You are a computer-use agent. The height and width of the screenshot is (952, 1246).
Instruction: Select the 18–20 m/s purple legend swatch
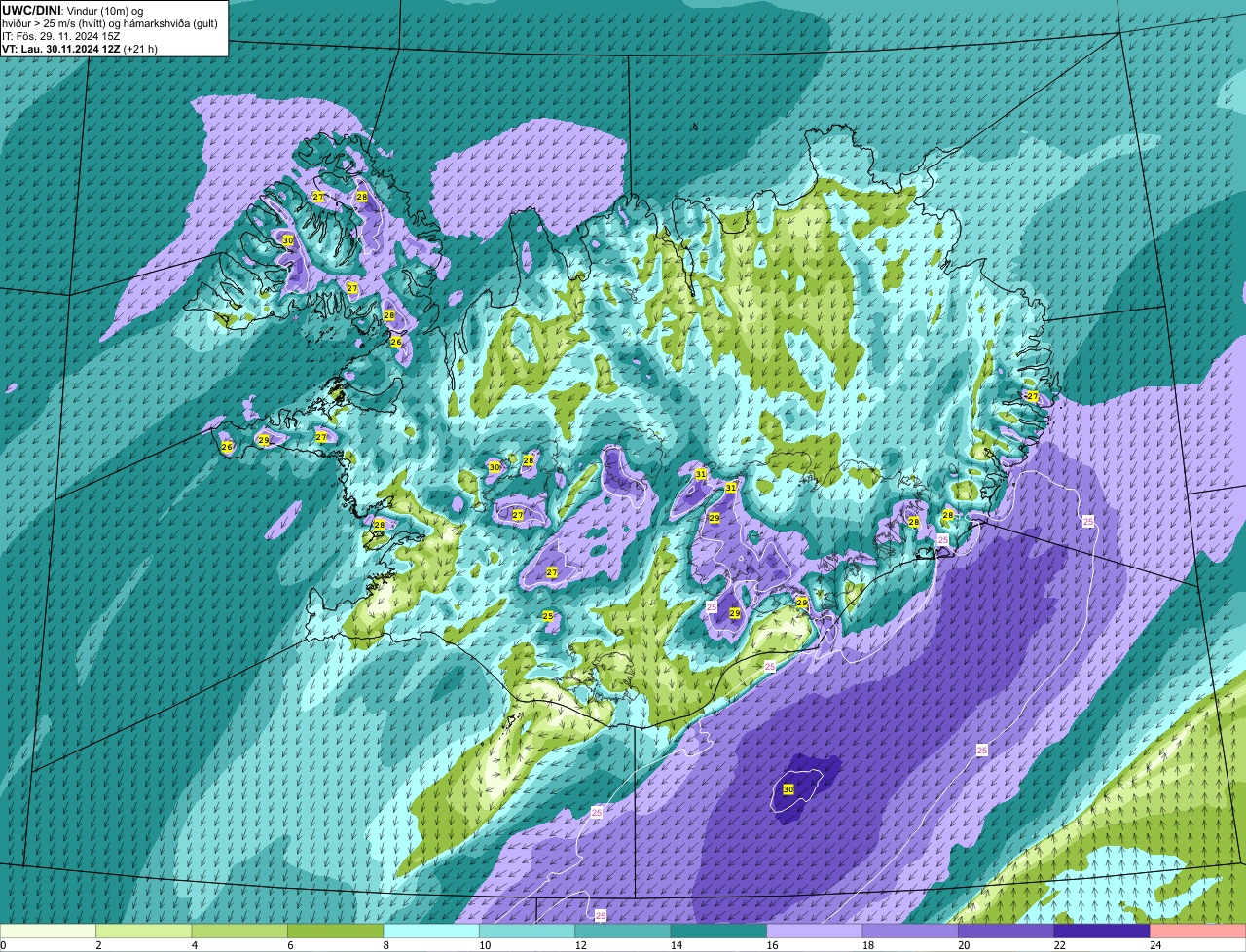tap(911, 931)
